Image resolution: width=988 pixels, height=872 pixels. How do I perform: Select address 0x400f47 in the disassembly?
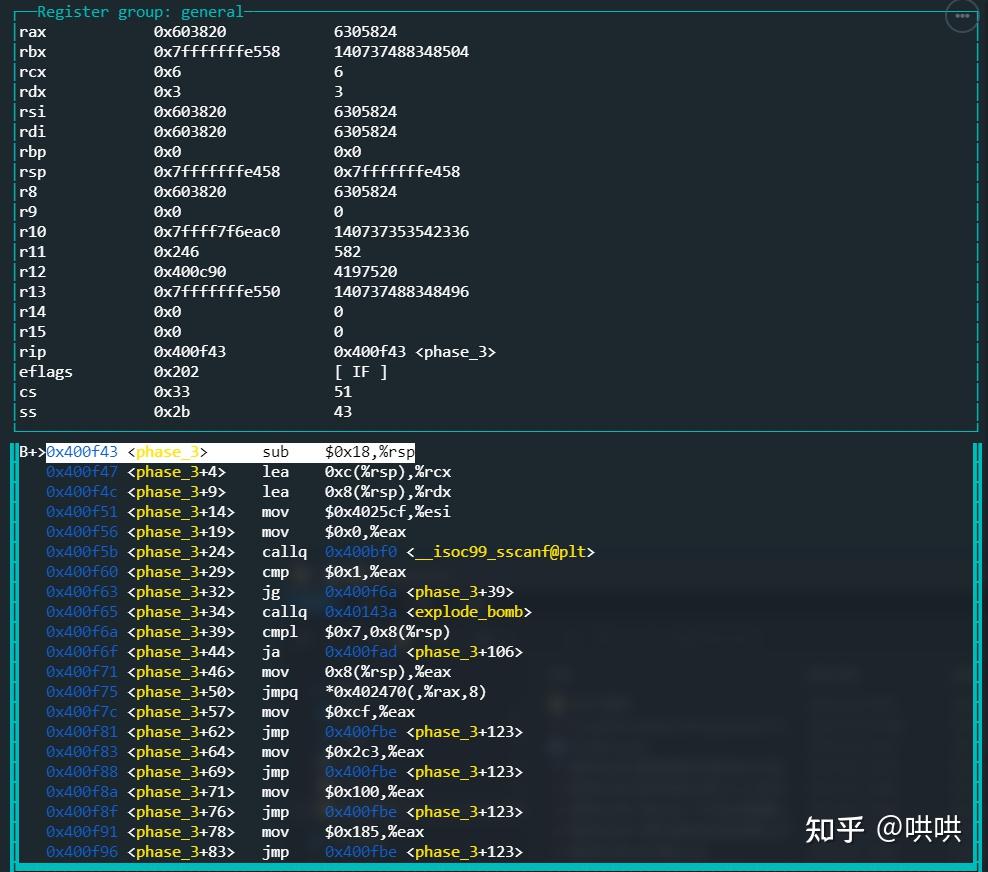tap(82, 471)
